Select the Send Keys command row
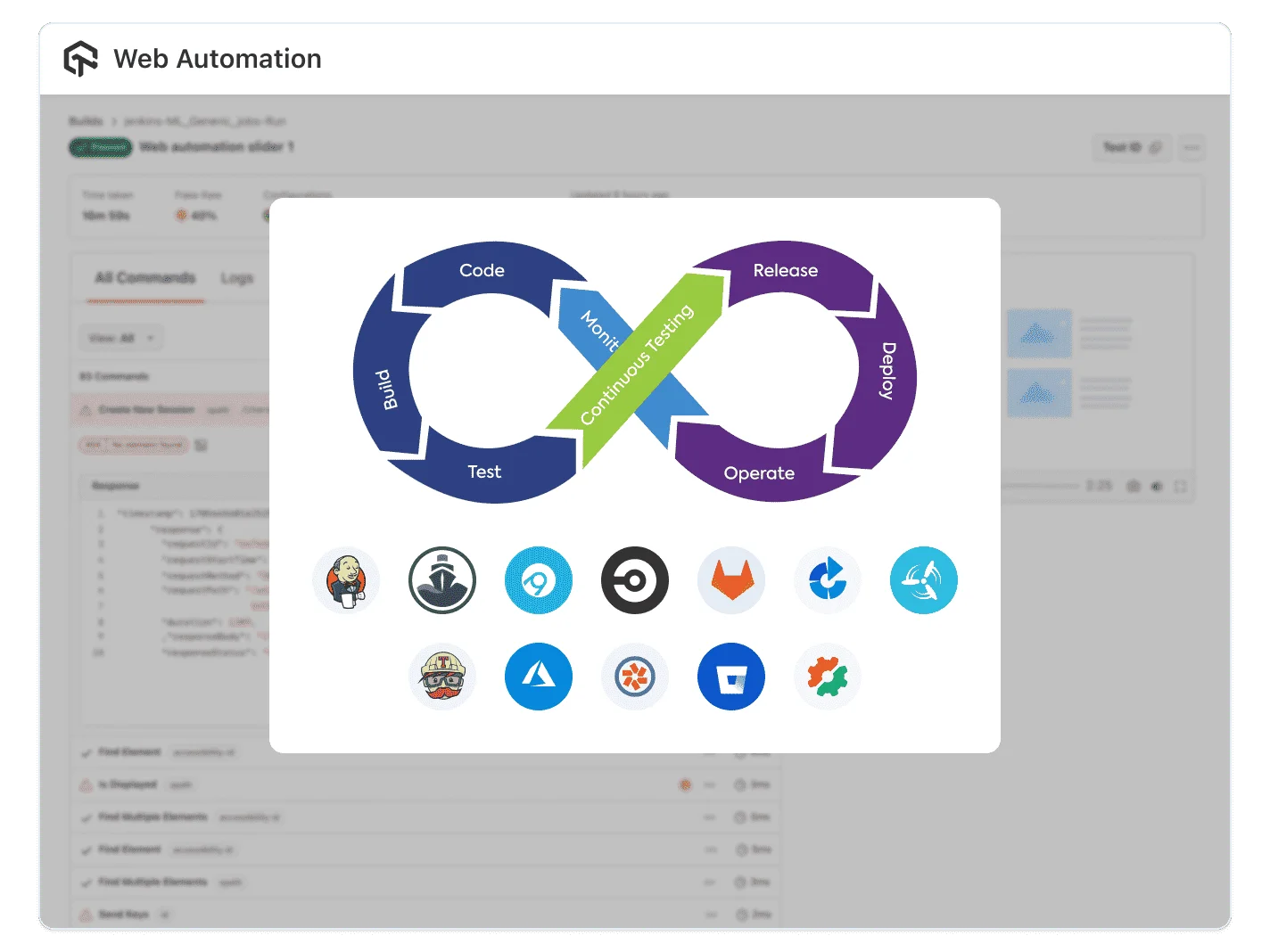Image resolution: width=1270 pixels, height=952 pixels. pos(426,915)
